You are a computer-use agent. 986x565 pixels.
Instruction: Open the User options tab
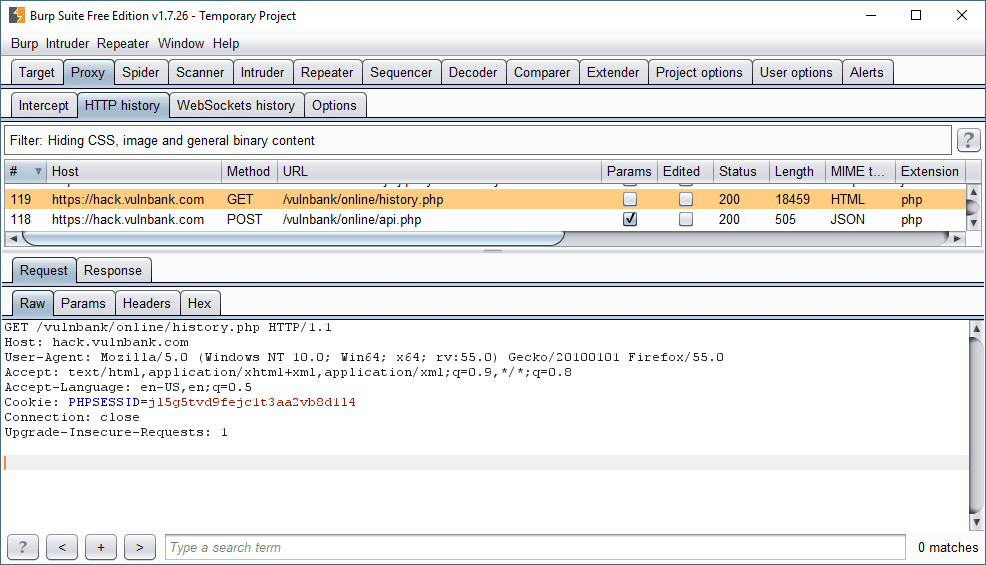pos(796,72)
